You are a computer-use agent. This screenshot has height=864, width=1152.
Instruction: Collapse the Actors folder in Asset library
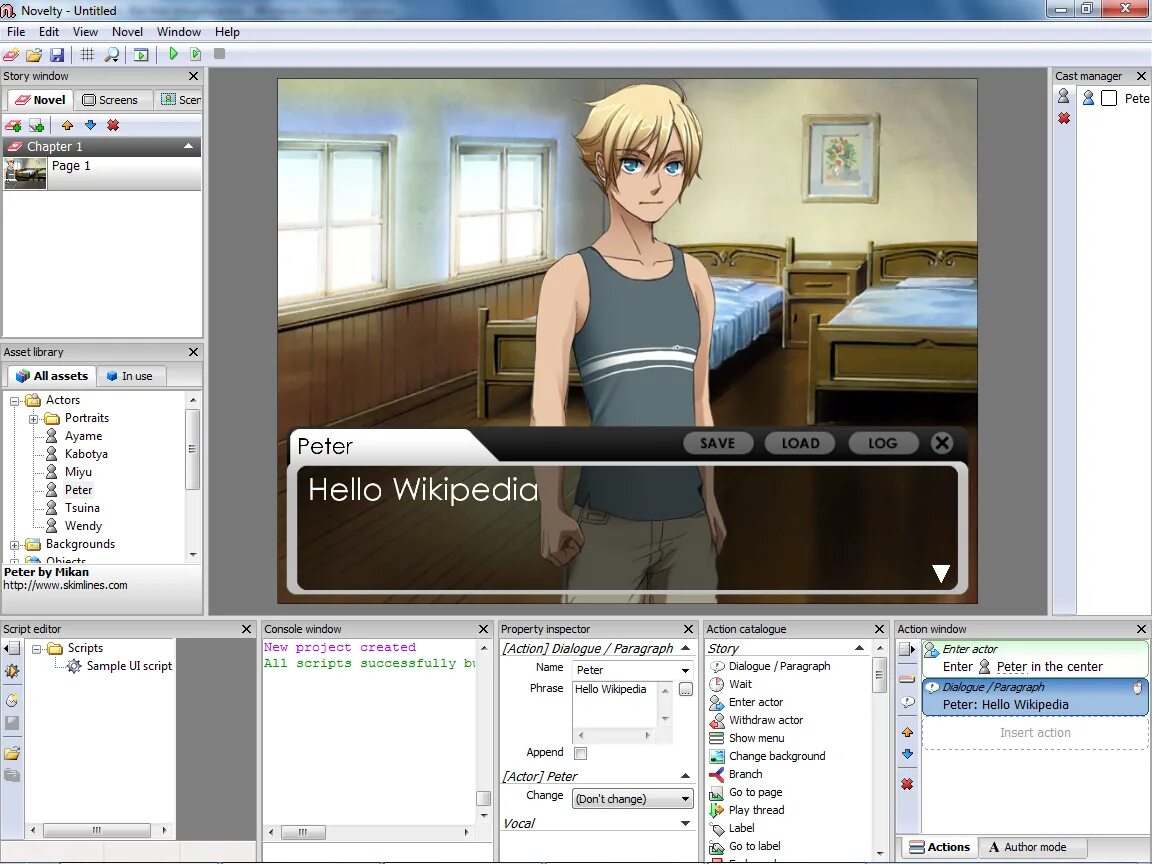pyautogui.click(x=14, y=401)
